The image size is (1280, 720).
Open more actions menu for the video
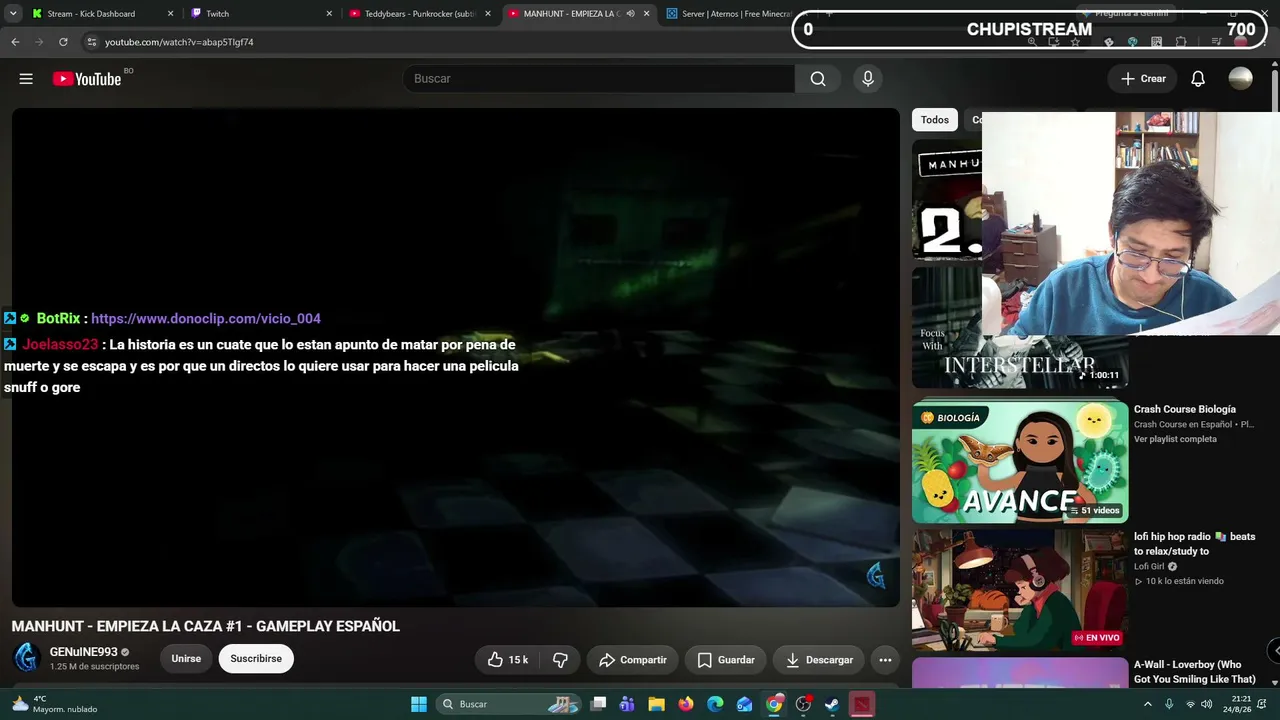(x=885, y=660)
